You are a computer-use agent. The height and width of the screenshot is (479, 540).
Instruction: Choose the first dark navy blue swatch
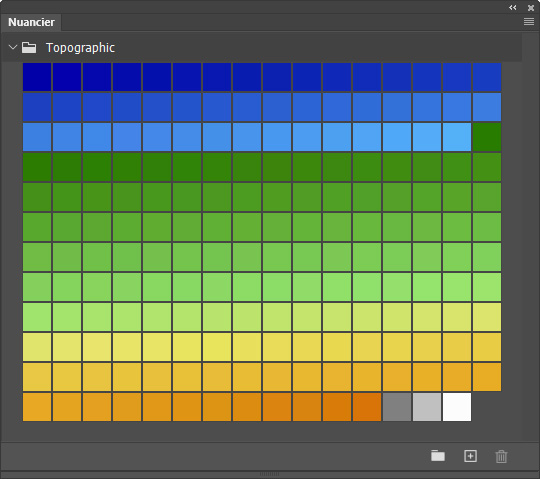click(x=37, y=77)
